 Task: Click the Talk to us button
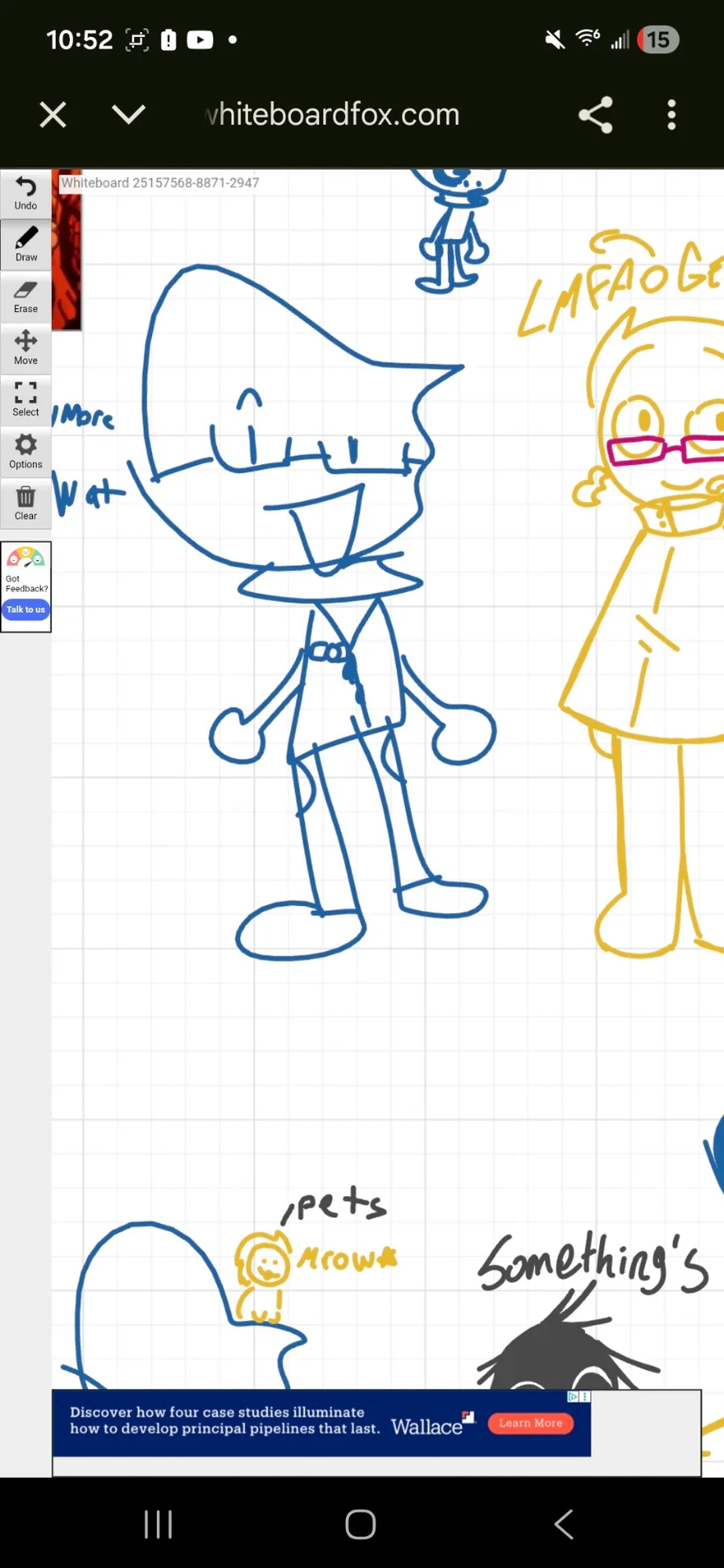[26, 610]
